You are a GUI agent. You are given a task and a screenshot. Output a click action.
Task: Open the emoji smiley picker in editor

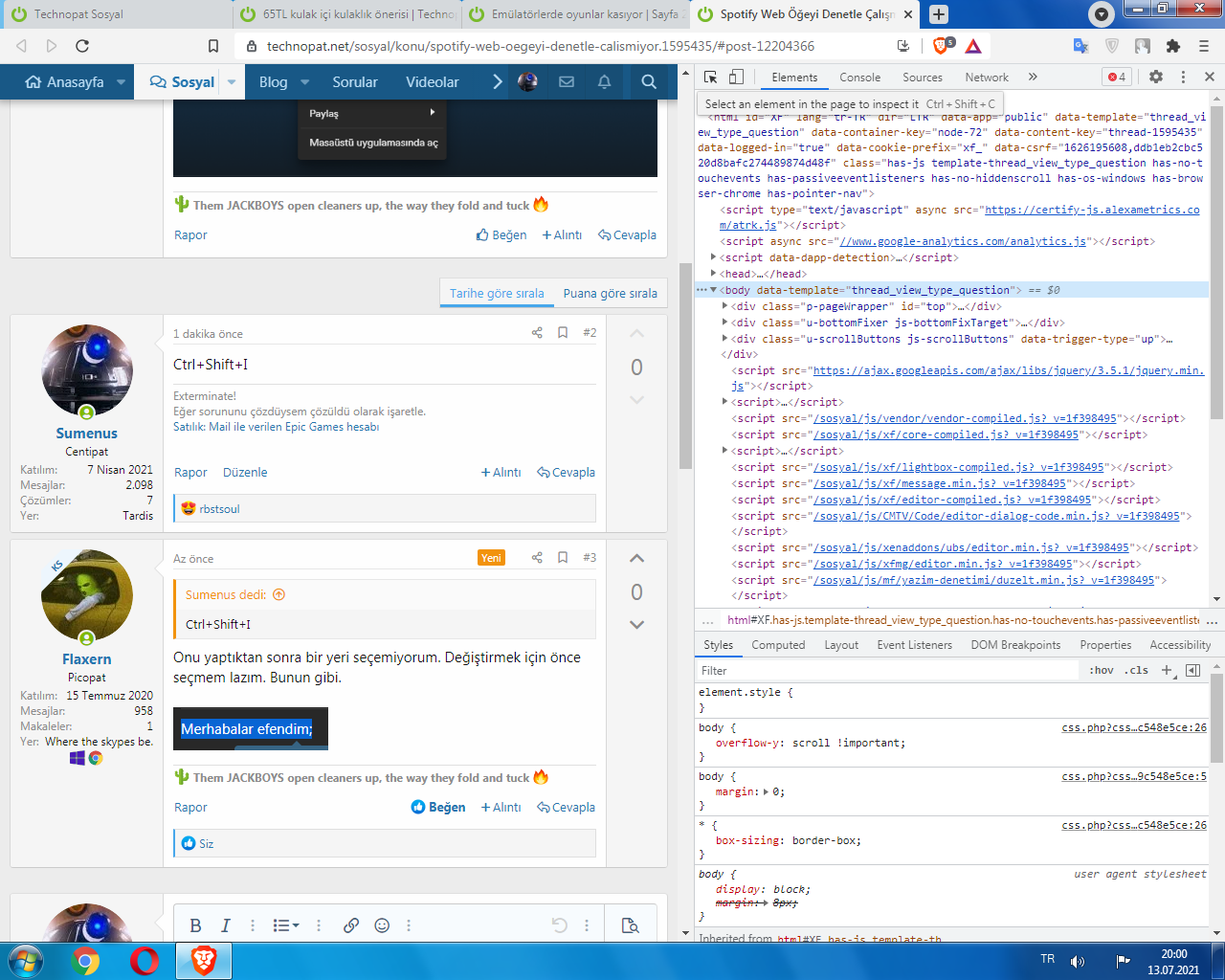(382, 925)
